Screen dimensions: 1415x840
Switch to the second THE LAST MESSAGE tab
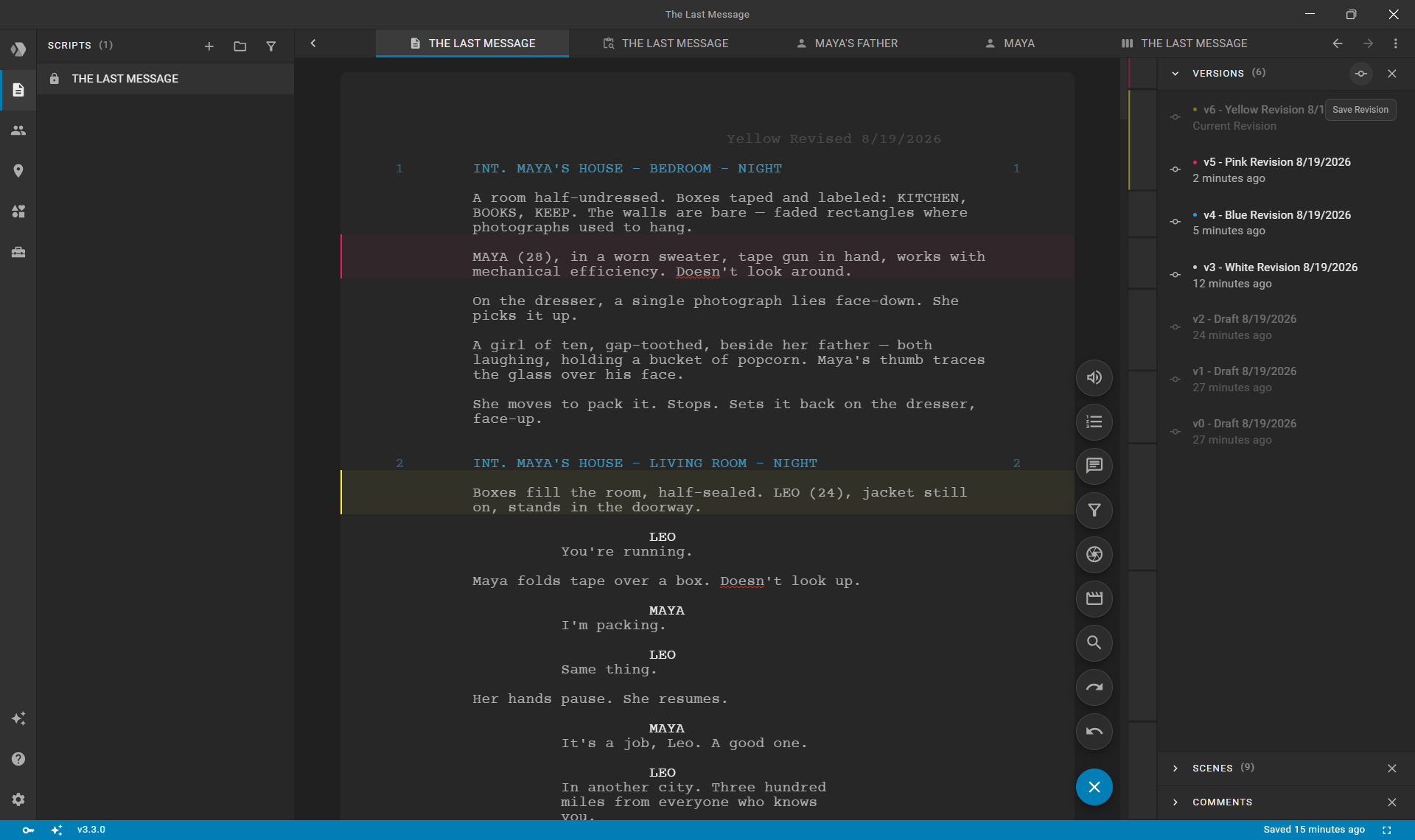(665, 43)
